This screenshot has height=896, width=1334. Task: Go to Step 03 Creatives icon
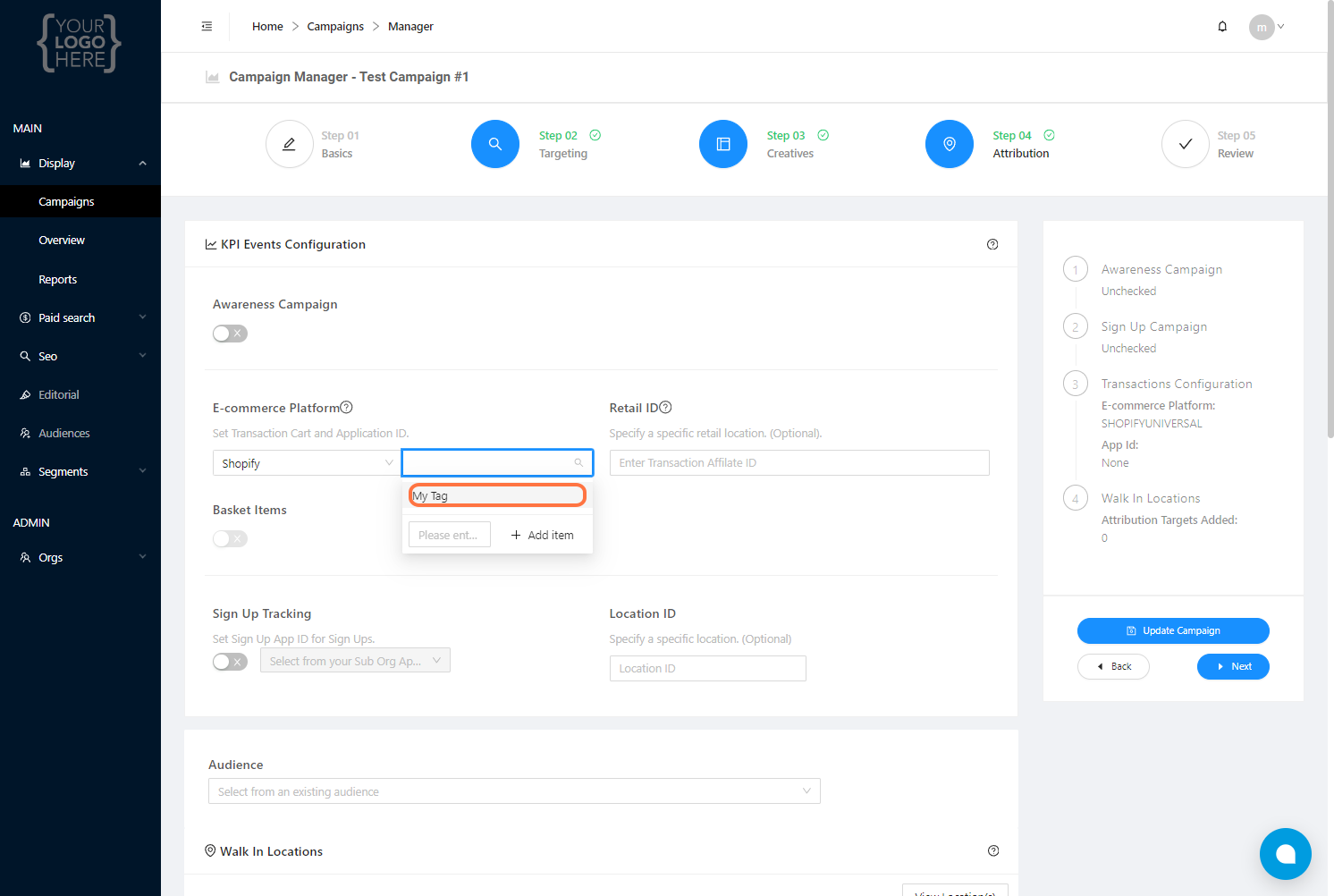coord(723,144)
